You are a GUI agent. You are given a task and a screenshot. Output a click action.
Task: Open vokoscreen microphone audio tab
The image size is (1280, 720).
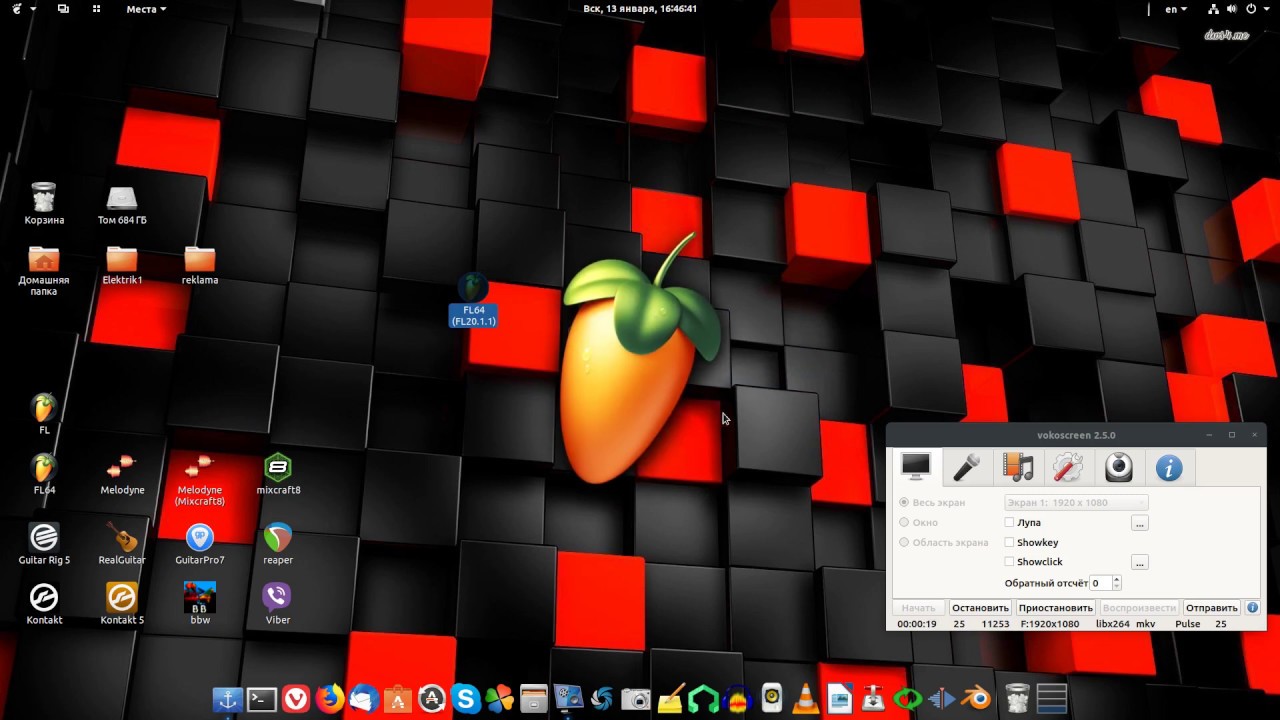(x=966, y=467)
